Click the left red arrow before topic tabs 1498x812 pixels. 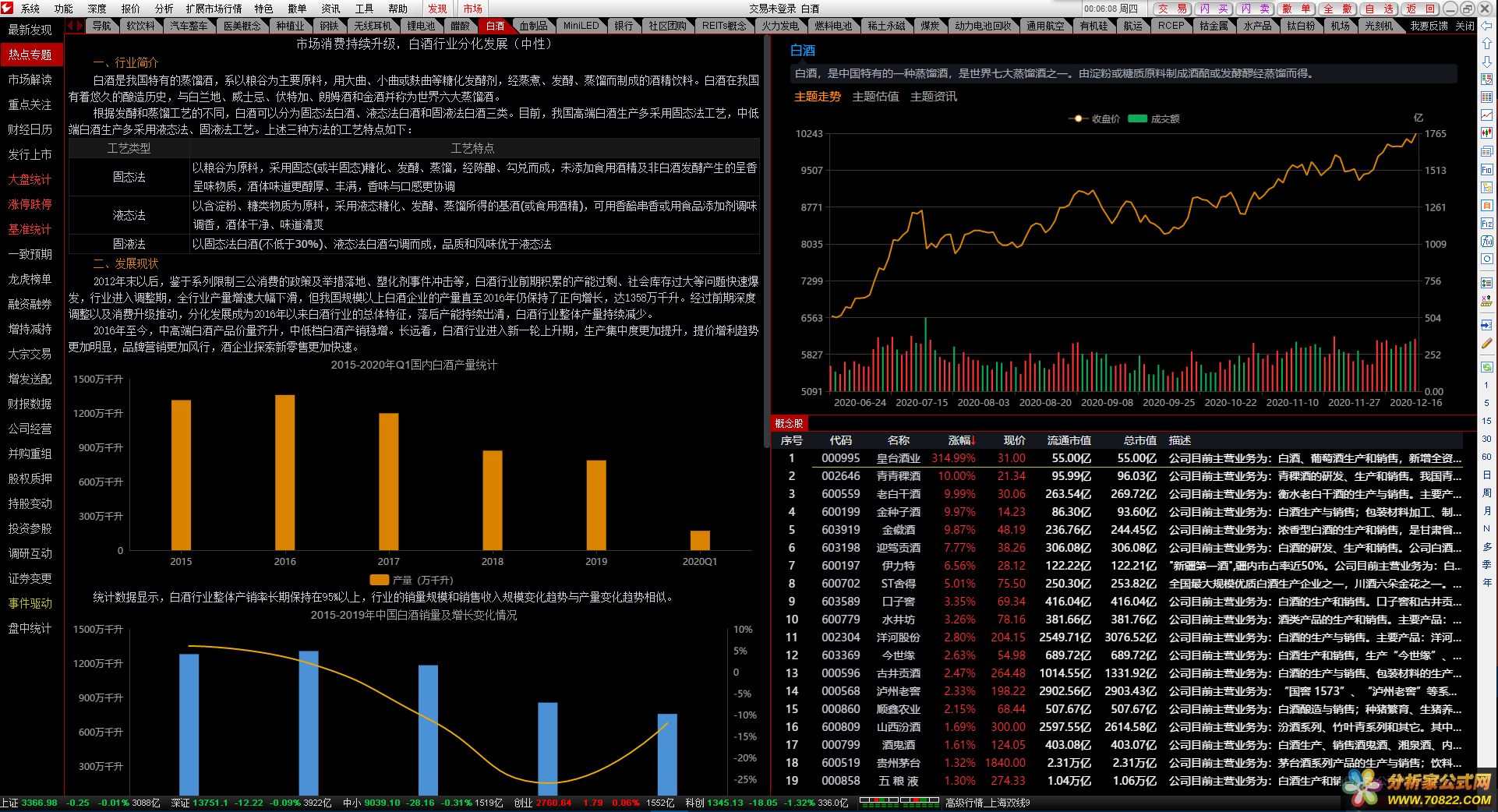70,26
